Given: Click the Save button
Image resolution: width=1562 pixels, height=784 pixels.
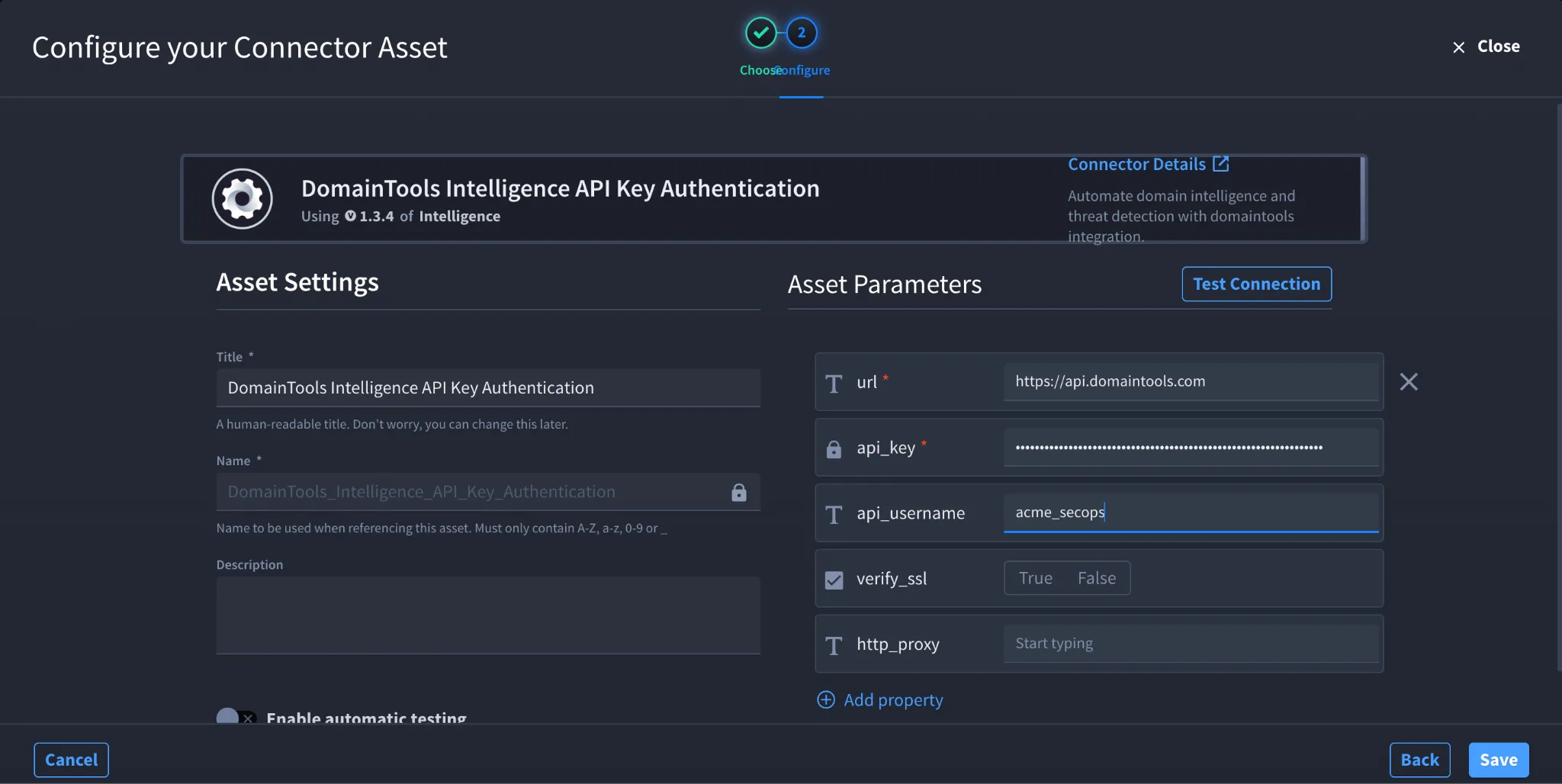Looking at the screenshot, I should pyautogui.click(x=1498, y=760).
